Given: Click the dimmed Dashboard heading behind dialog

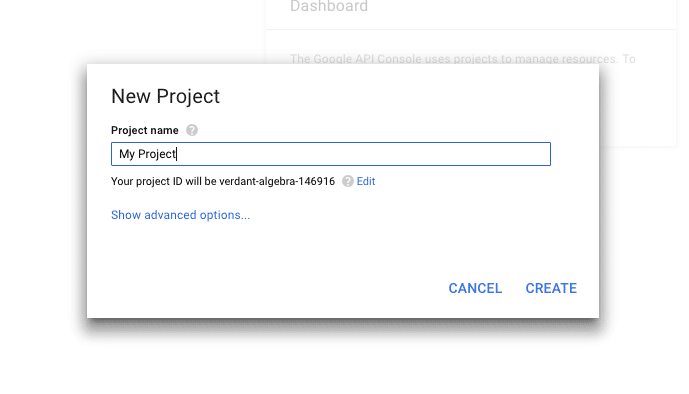Looking at the screenshot, I should [329, 6].
